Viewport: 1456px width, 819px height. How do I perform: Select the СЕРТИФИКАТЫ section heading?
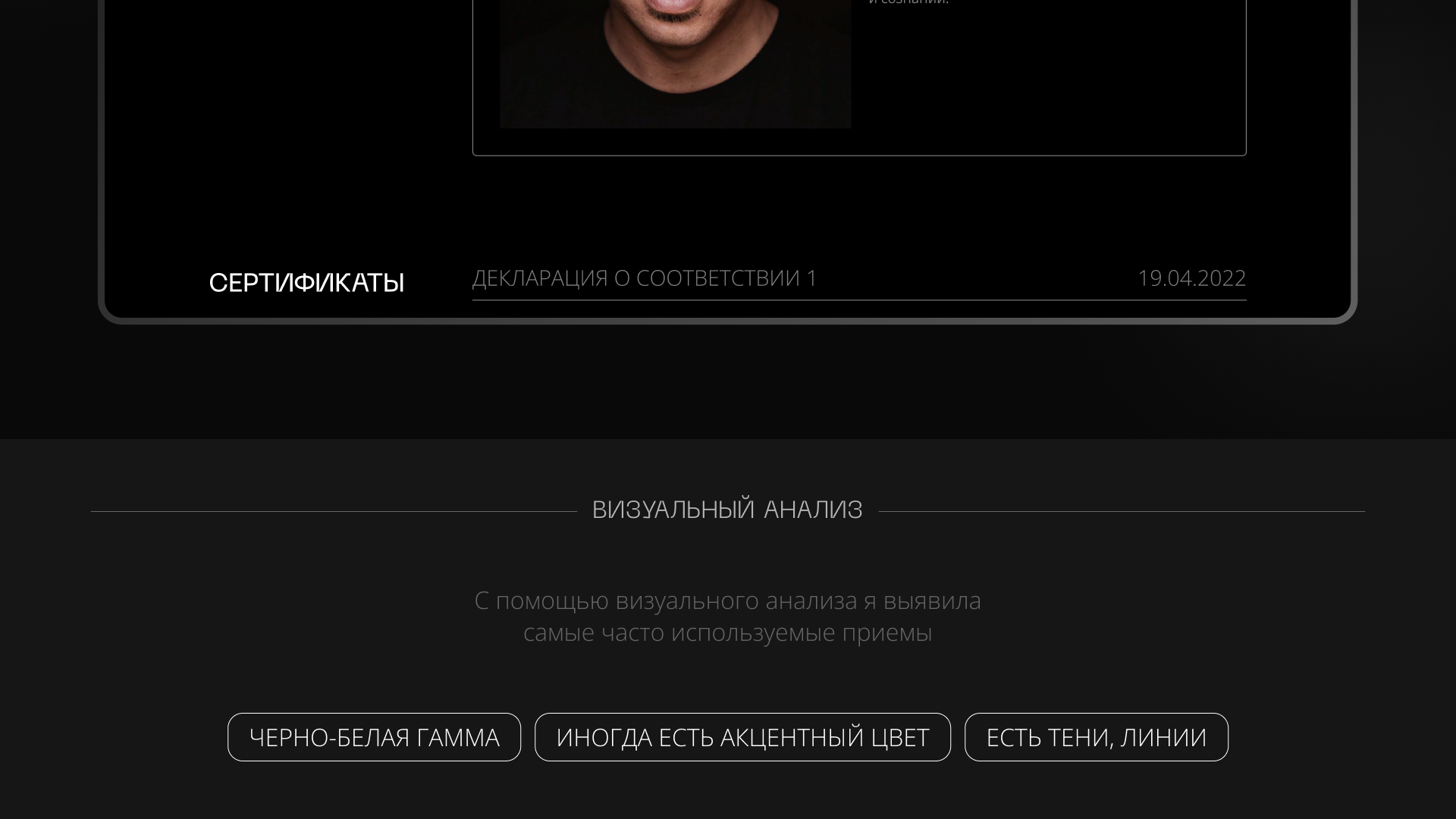coord(306,283)
